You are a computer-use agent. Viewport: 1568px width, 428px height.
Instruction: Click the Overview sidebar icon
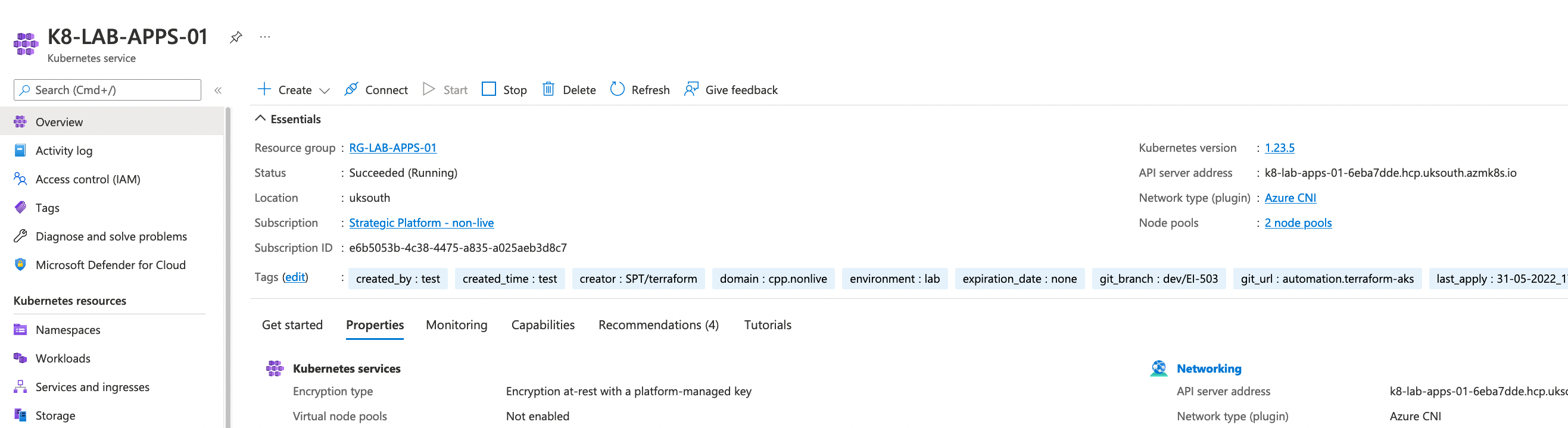tap(20, 122)
